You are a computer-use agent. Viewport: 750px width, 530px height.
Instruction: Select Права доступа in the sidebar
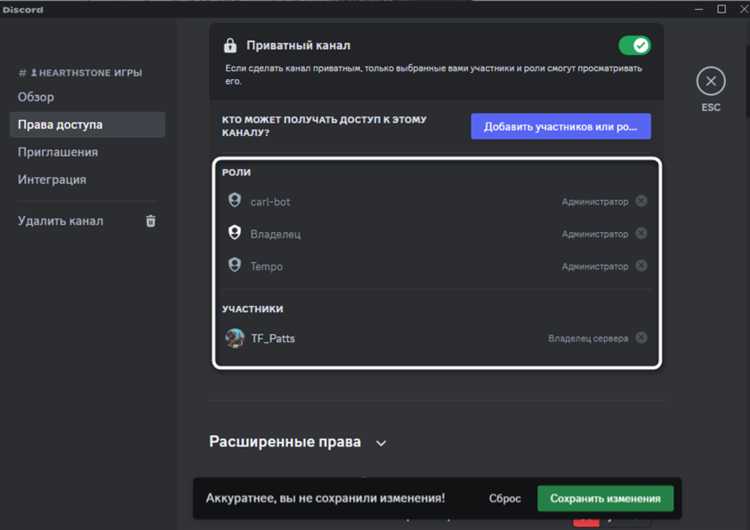click(x=88, y=125)
